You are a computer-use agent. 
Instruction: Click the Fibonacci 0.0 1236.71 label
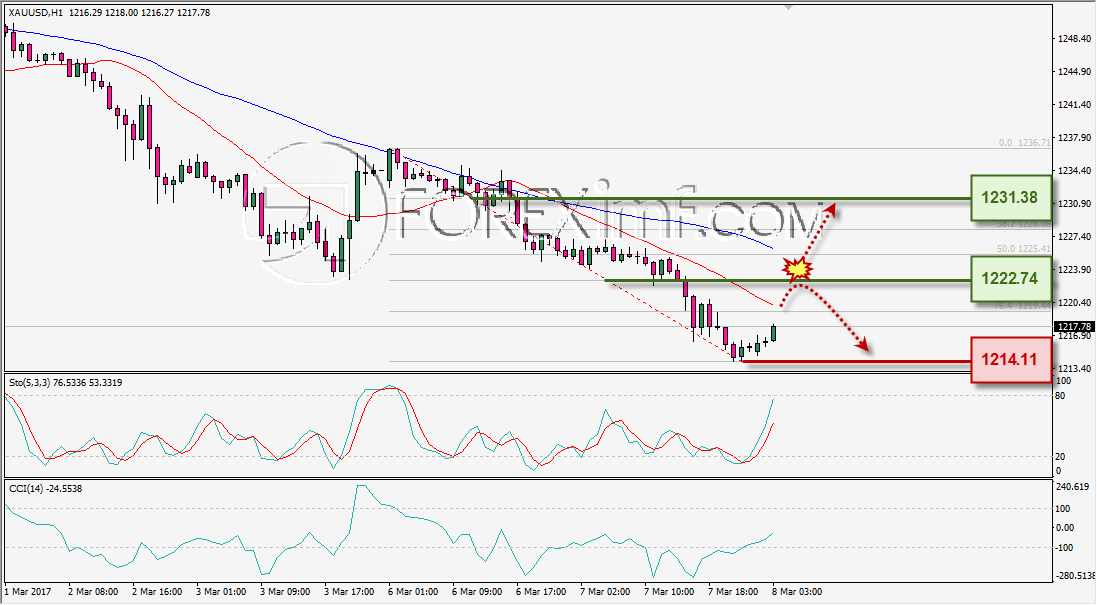click(1024, 143)
